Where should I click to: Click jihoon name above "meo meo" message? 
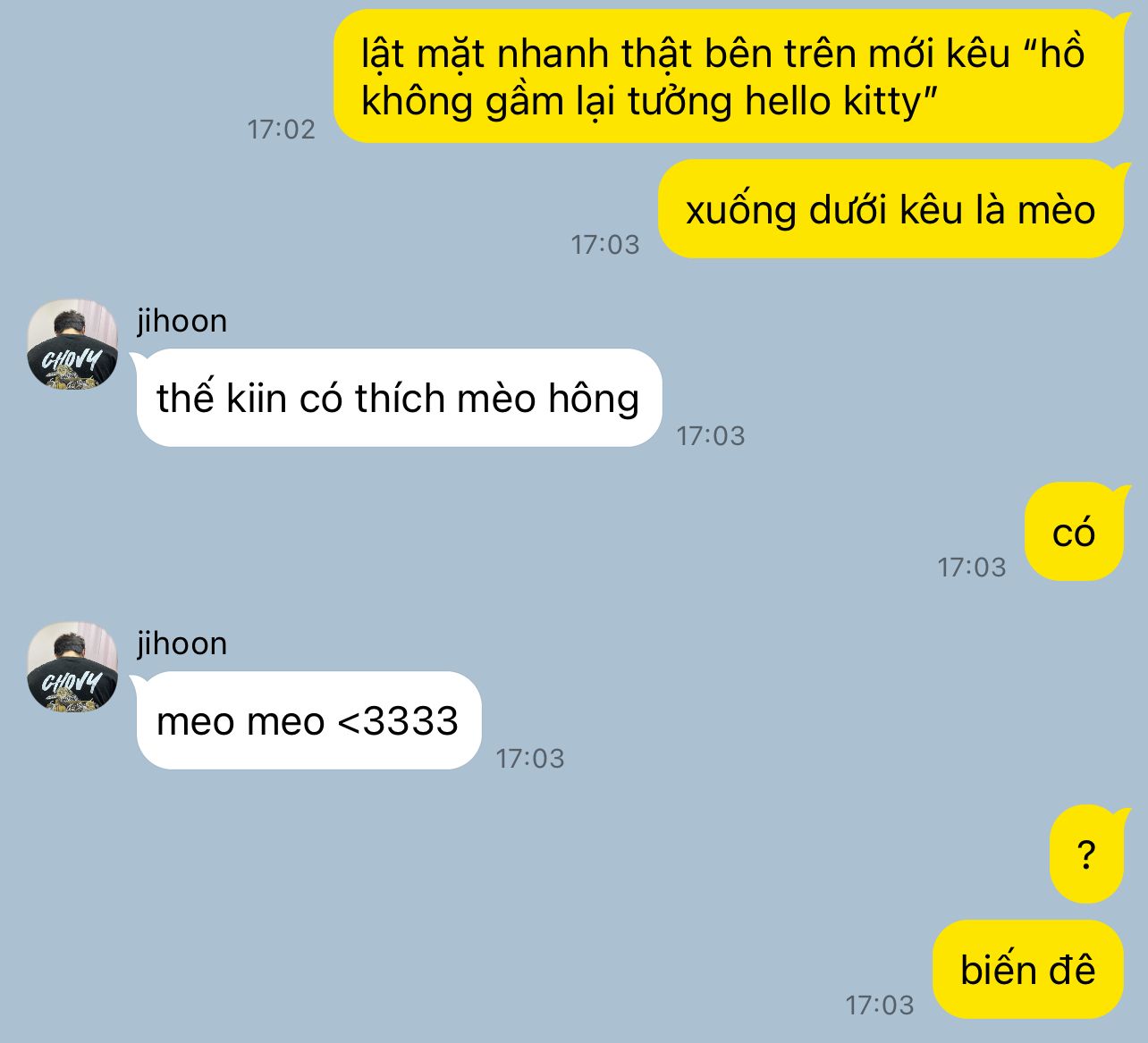pos(182,643)
